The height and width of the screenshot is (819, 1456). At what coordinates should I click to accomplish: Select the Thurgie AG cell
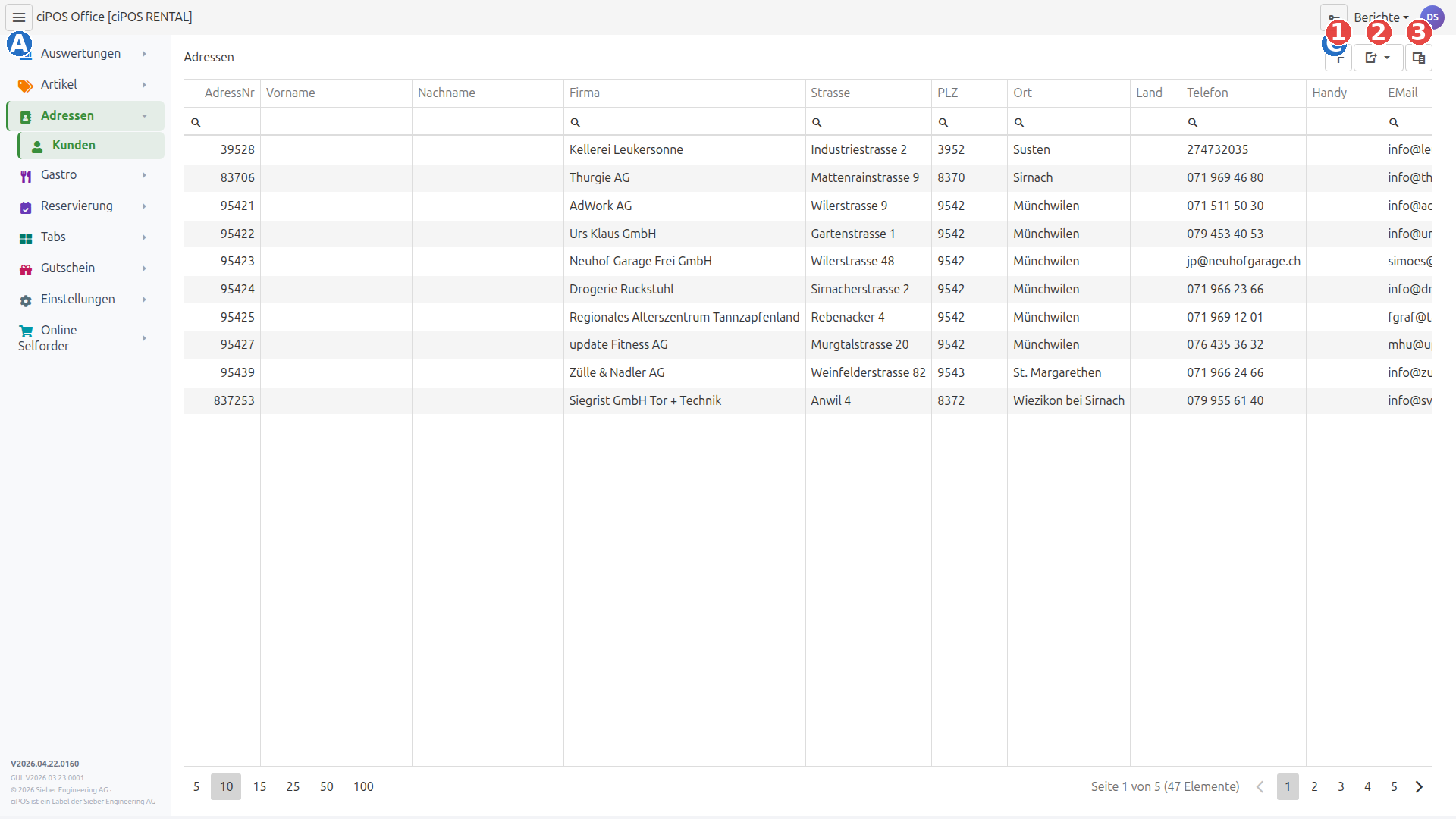point(685,178)
